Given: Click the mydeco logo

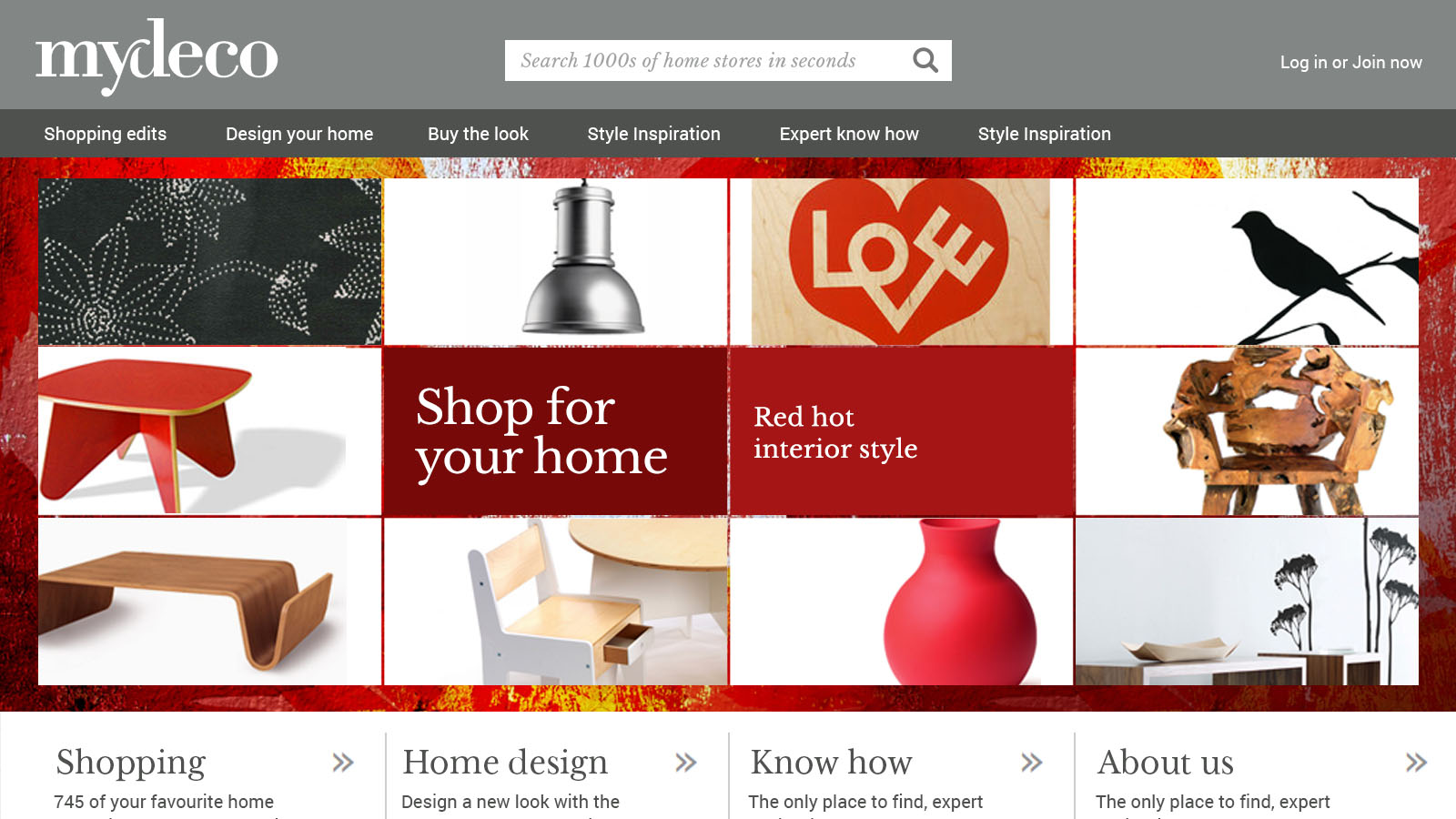Looking at the screenshot, I should [157, 56].
